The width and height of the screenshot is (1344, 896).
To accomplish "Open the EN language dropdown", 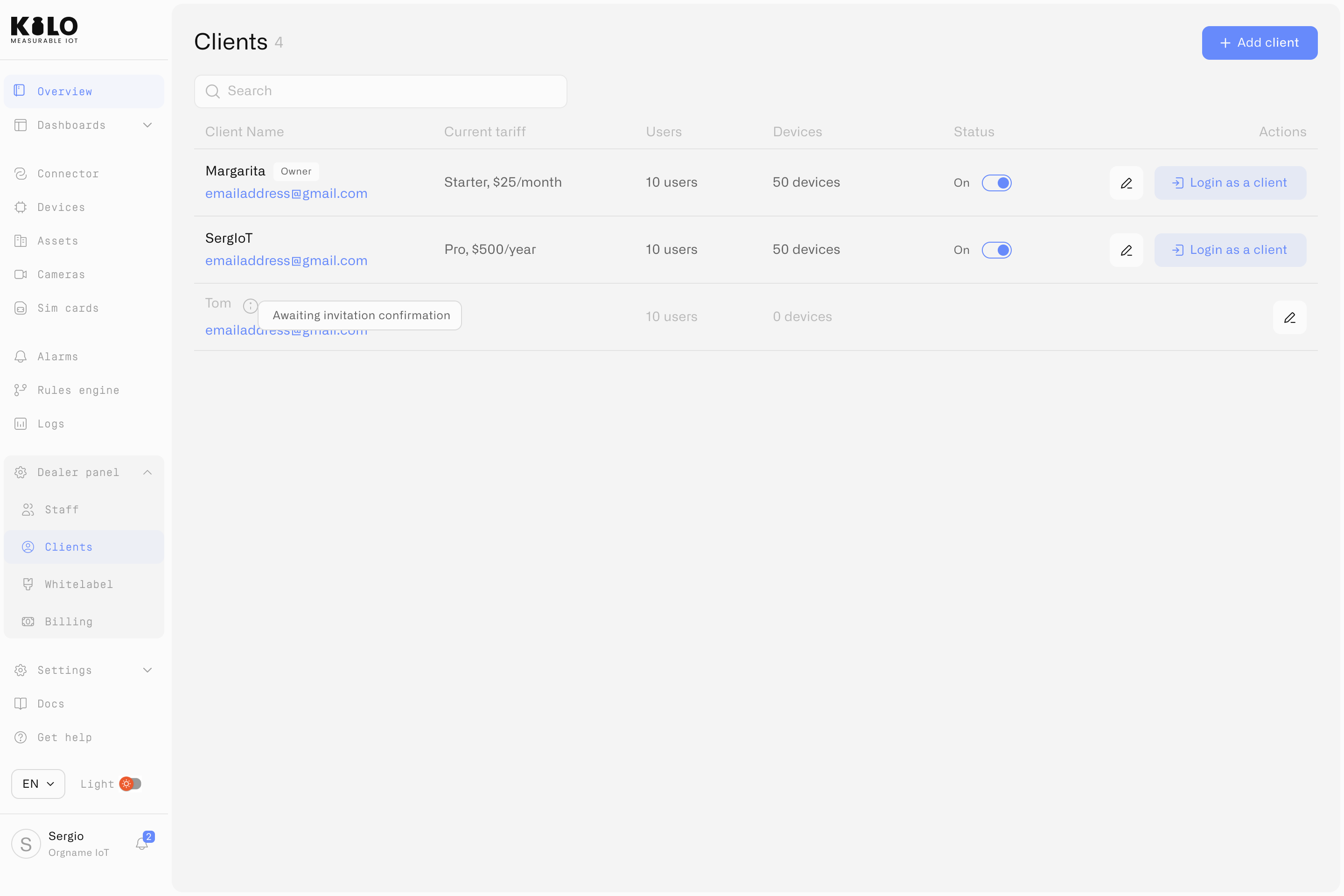I will (x=38, y=784).
